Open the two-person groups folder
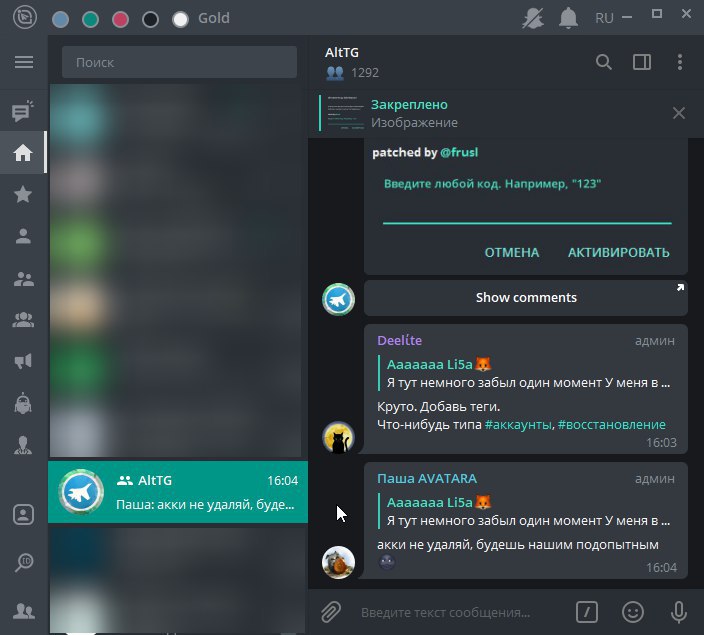The width and height of the screenshot is (704, 635). coord(23,279)
